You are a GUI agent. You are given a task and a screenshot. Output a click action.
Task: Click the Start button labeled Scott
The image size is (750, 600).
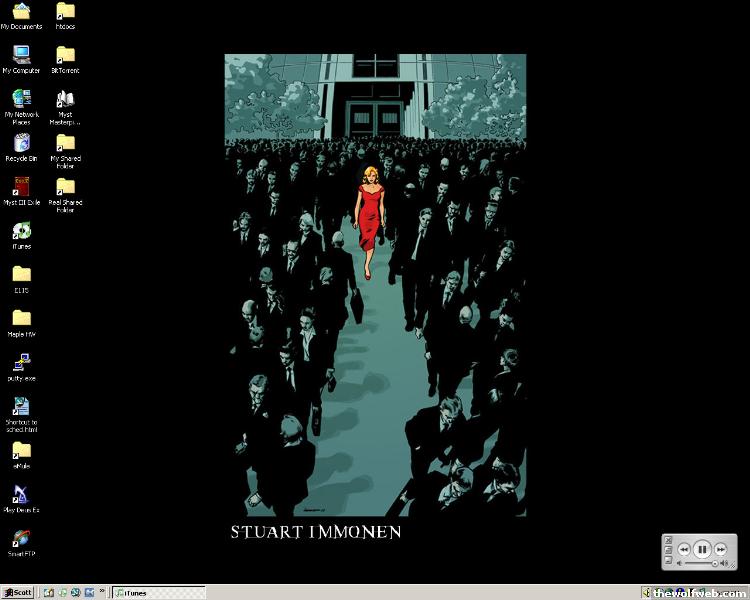point(18,592)
